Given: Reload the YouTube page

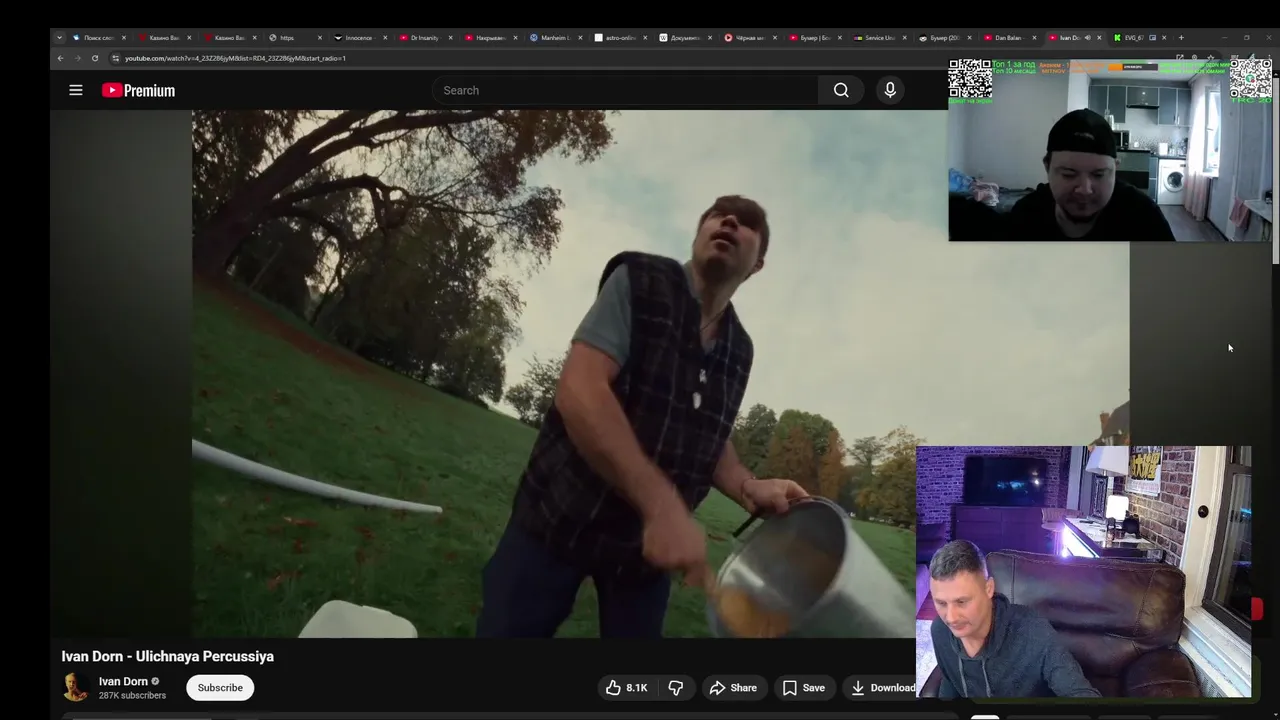Looking at the screenshot, I should [95, 58].
